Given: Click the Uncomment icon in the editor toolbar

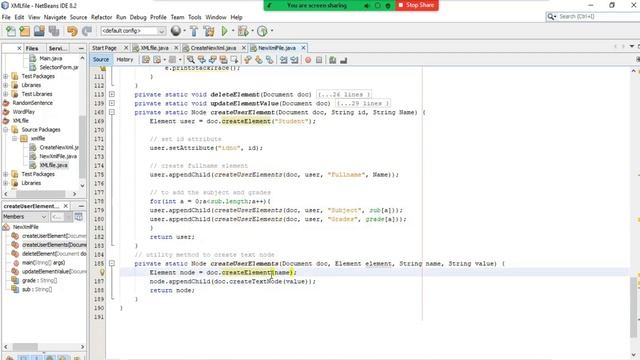Looking at the screenshot, I should 343,60.
